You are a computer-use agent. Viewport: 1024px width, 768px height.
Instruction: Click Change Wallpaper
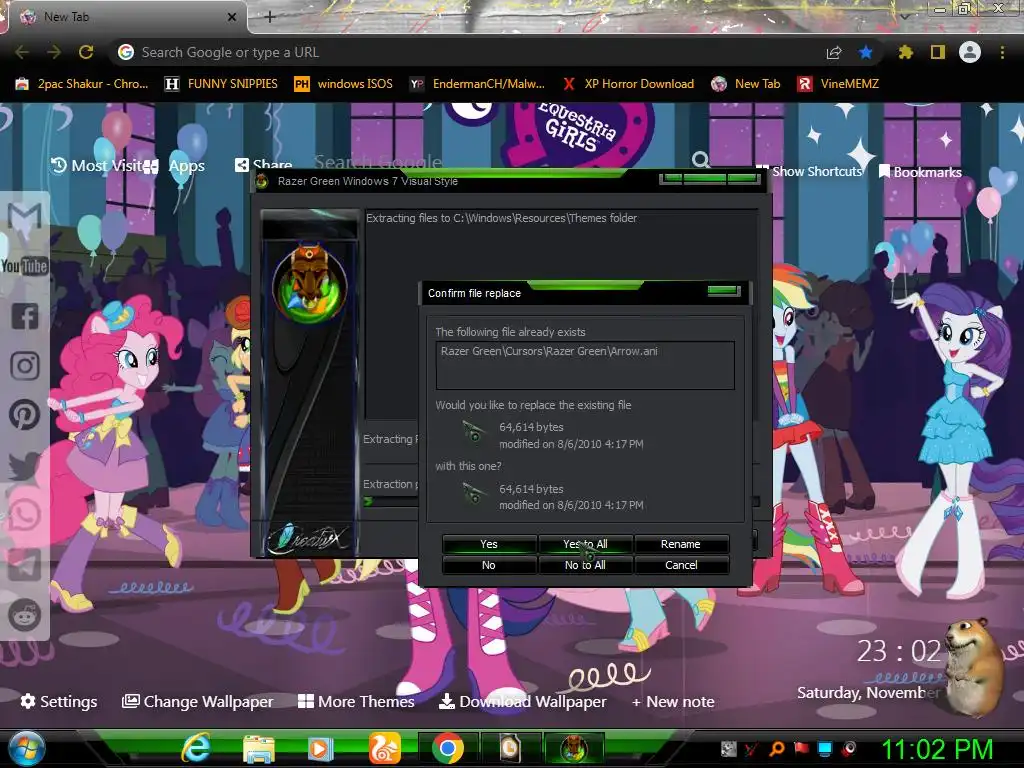click(198, 701)
